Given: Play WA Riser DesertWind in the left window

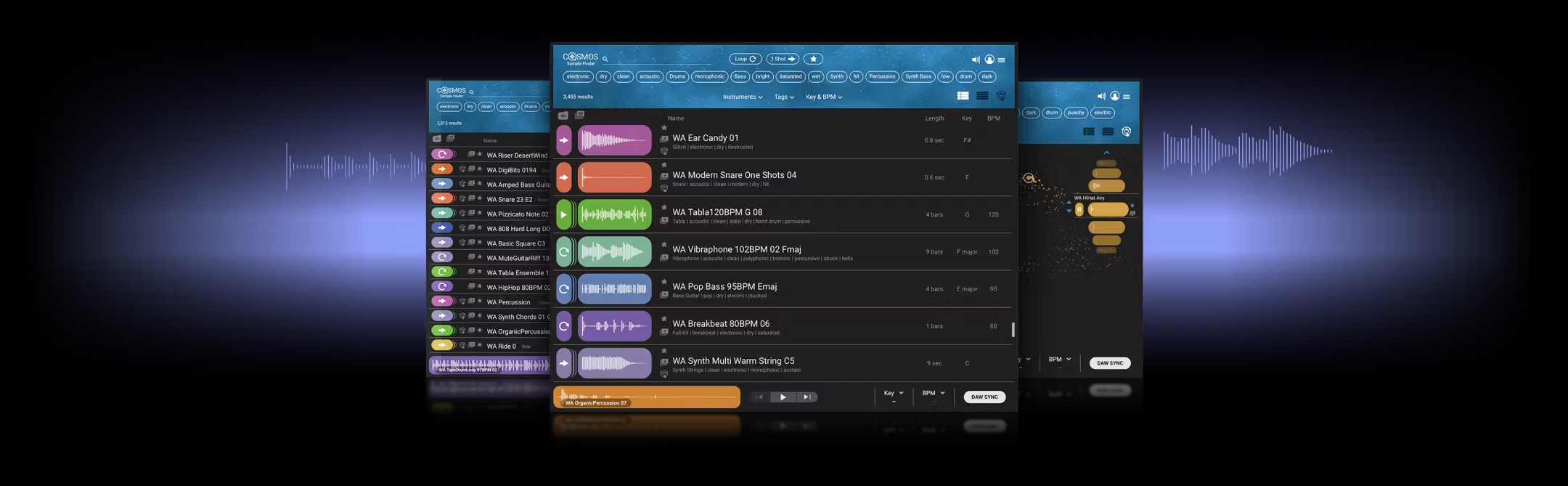Looking at the screenshot, I should pos(442,154).
